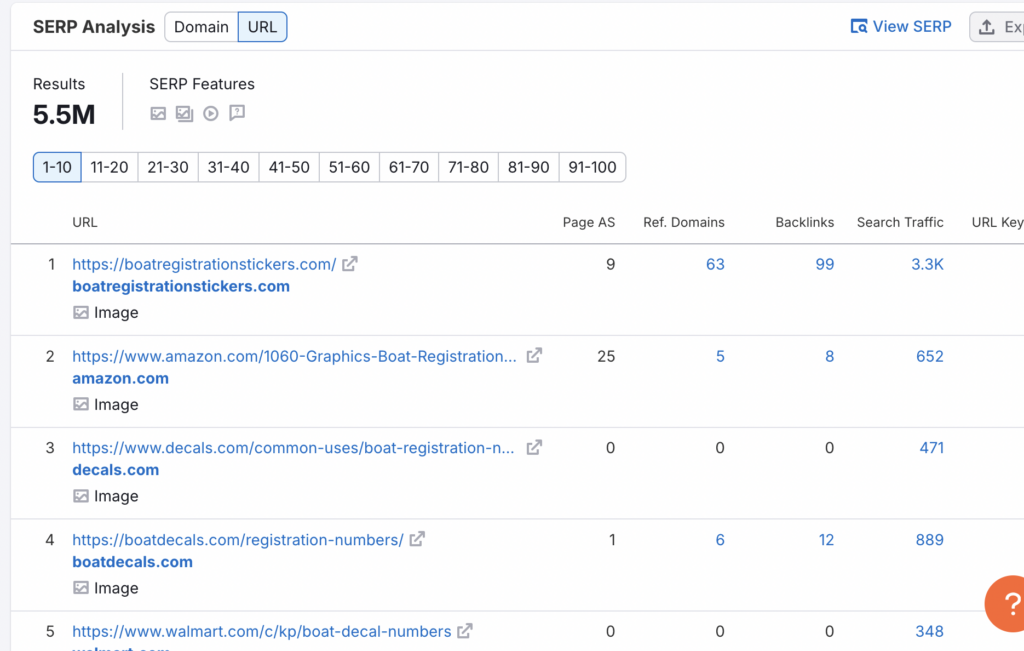
Task: Select results range 1-10
Action: coord(57,167)
